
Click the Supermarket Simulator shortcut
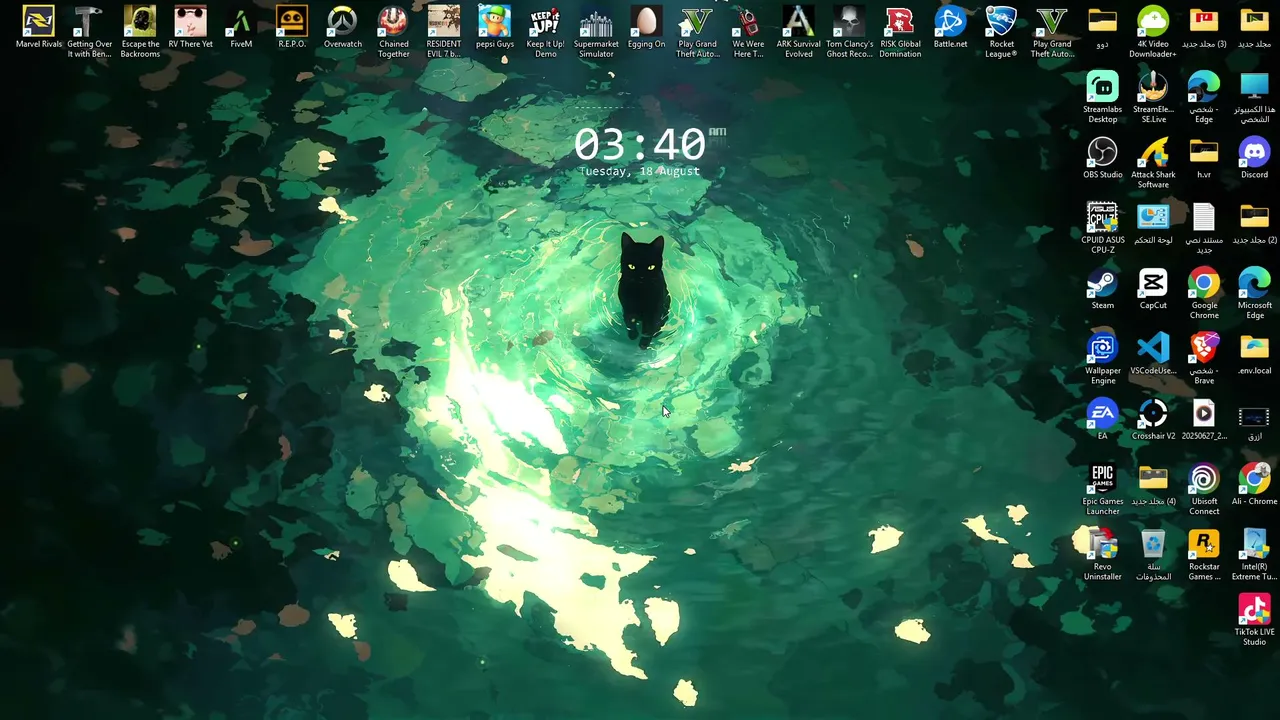pyautogui.click(x=596, y=31)
